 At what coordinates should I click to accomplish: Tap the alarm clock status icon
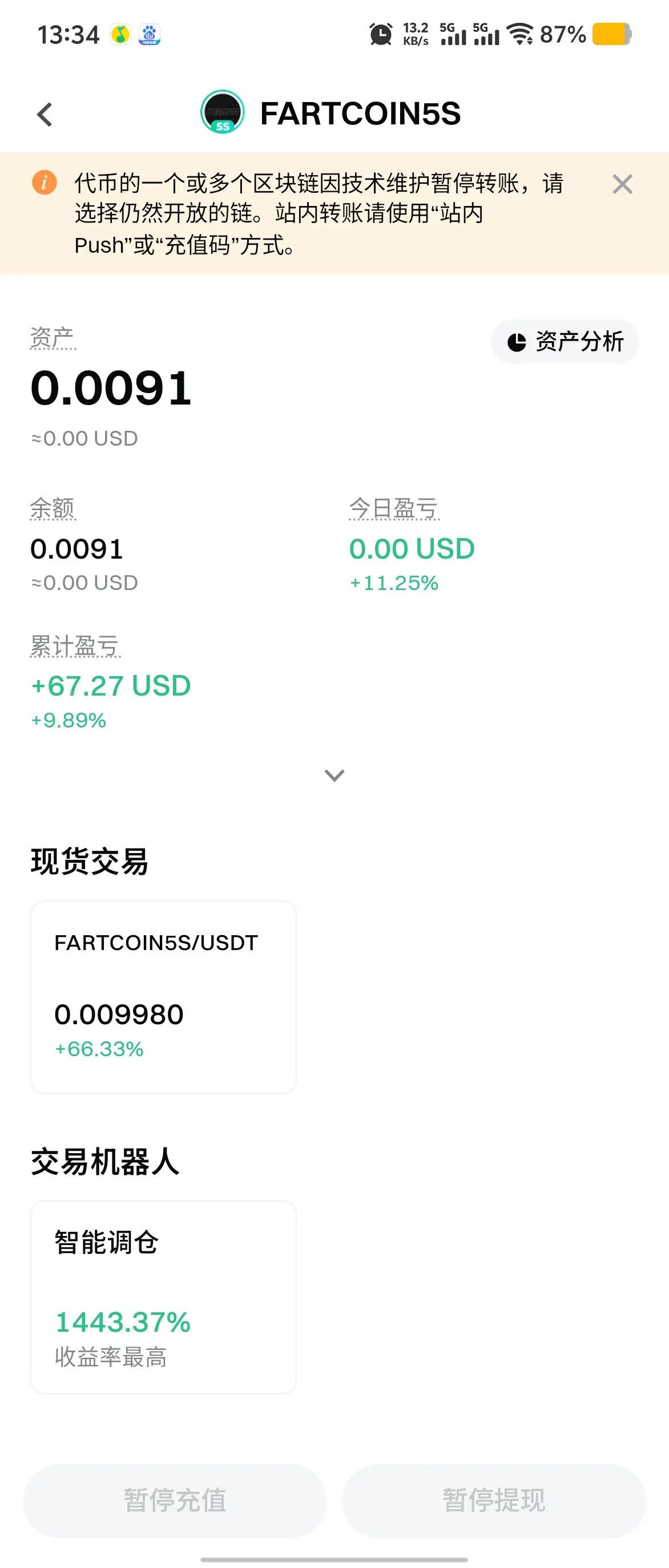[x=381, y=34]
